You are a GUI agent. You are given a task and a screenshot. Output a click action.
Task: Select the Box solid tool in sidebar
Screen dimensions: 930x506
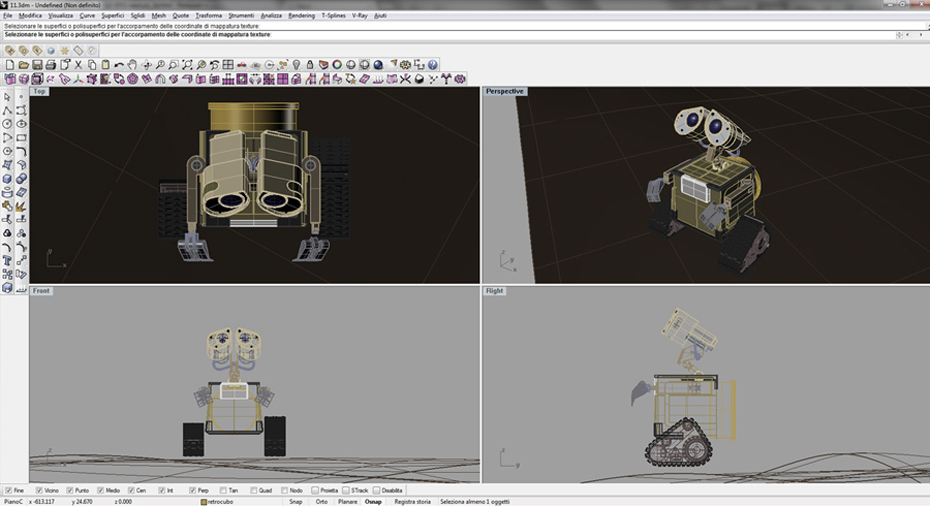pos(7,178)
